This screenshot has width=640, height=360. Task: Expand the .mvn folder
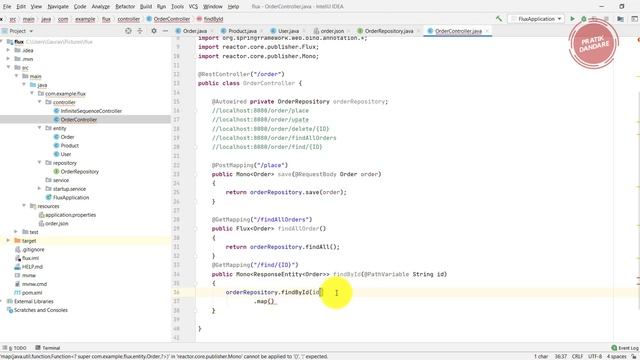pos(8,59)
